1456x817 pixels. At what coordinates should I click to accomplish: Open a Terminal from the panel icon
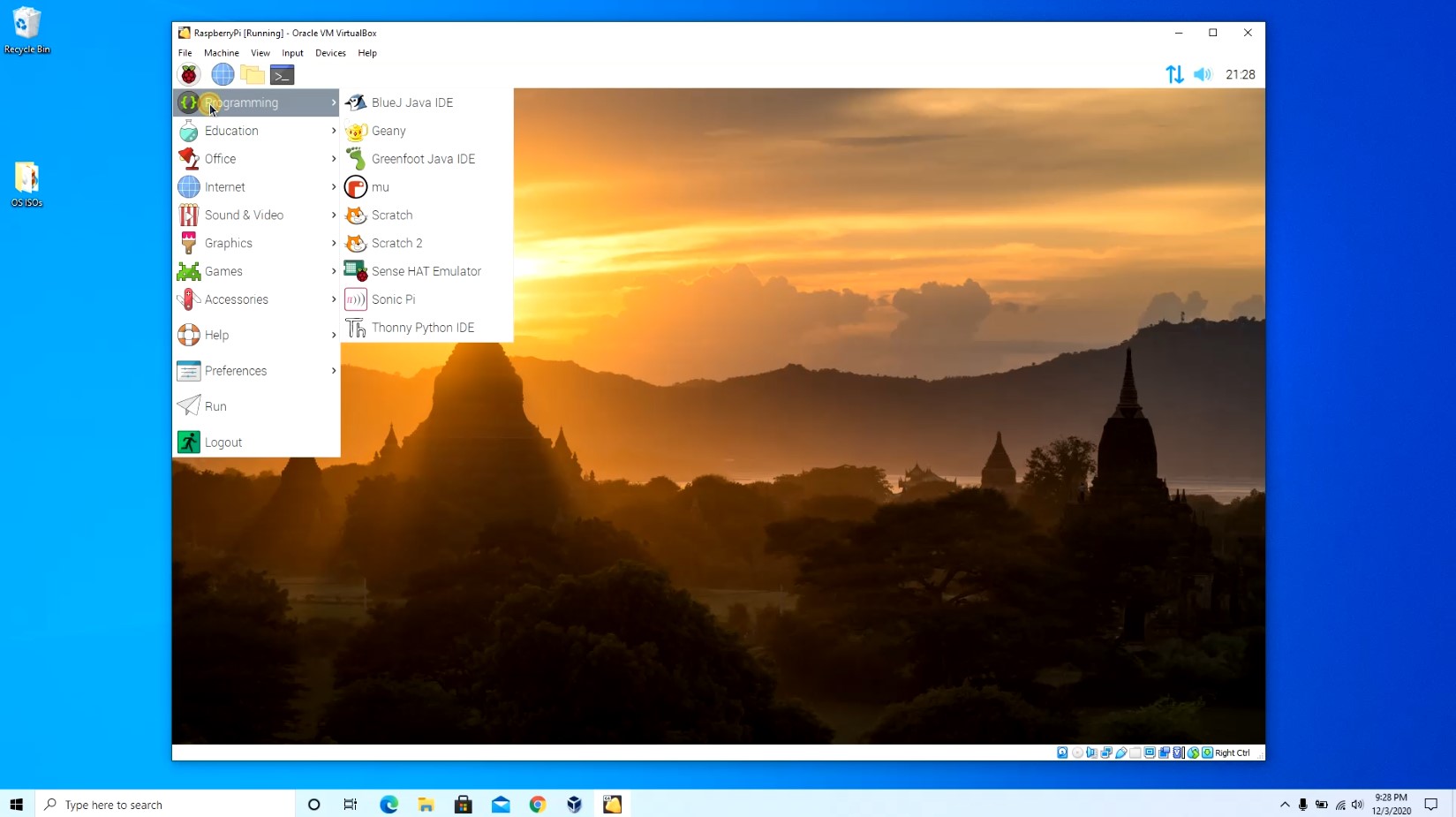point(281,74)
